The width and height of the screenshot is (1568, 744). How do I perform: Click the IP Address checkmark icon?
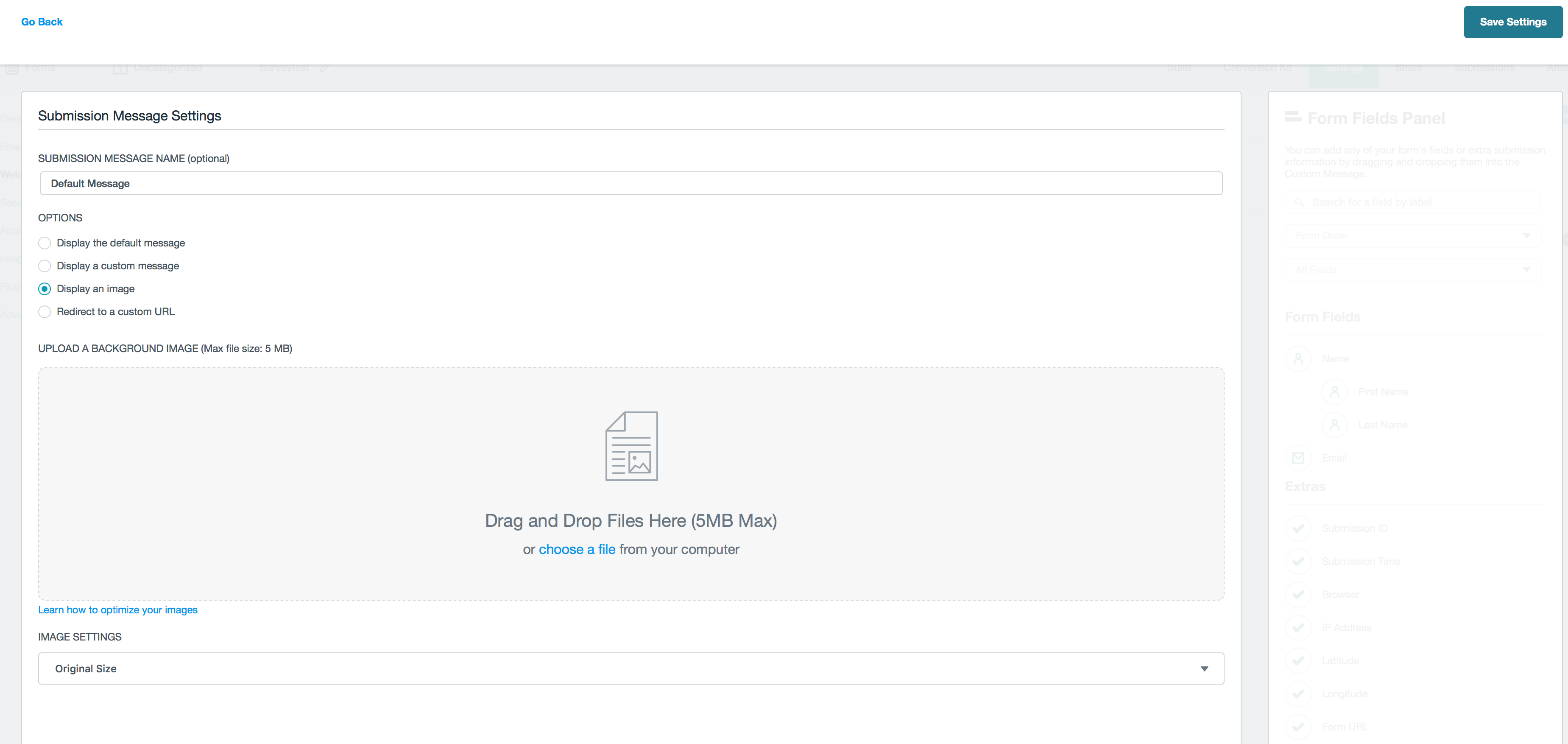click(x=1298, y=627)
